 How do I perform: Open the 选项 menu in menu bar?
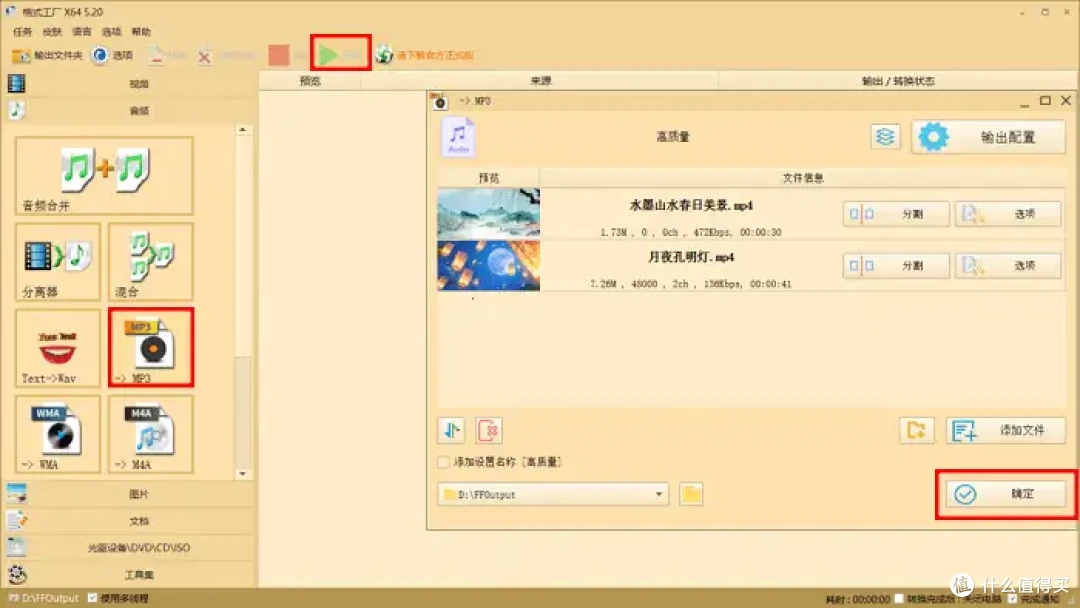[111, 32]
